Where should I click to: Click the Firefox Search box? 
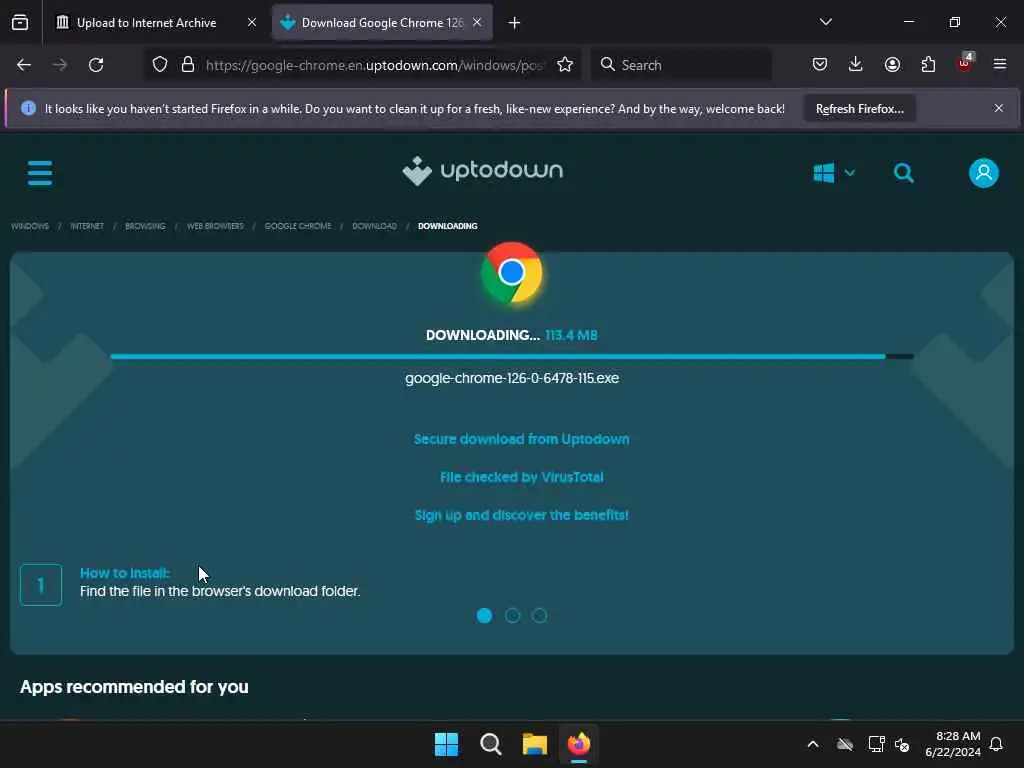tap(682, 65)
